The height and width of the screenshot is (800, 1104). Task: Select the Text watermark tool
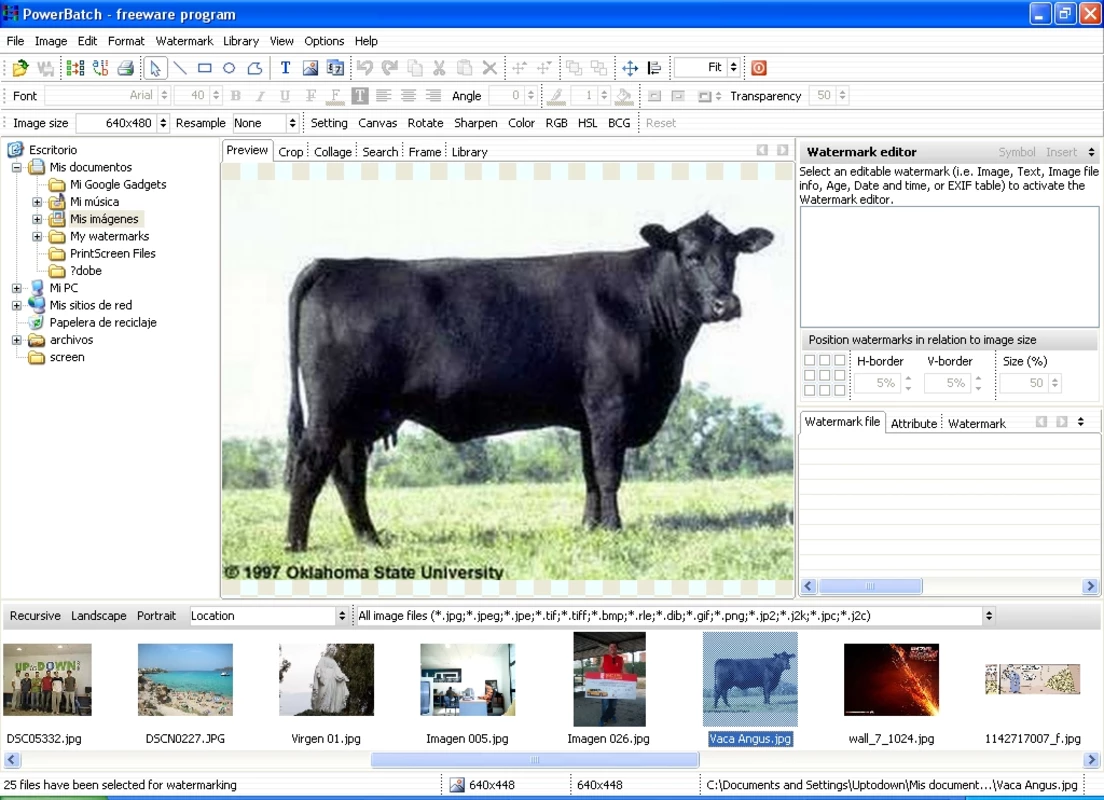pyautogui.click(x=285, y=68)
